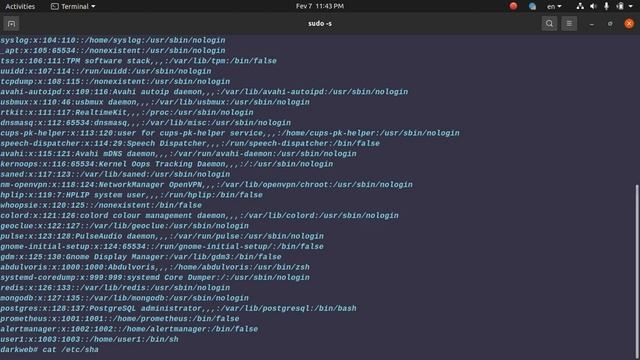Open the terminal hamburger menu
Image resolution: width=640 pixels, height=360 pixels.
tap(569, 24)
